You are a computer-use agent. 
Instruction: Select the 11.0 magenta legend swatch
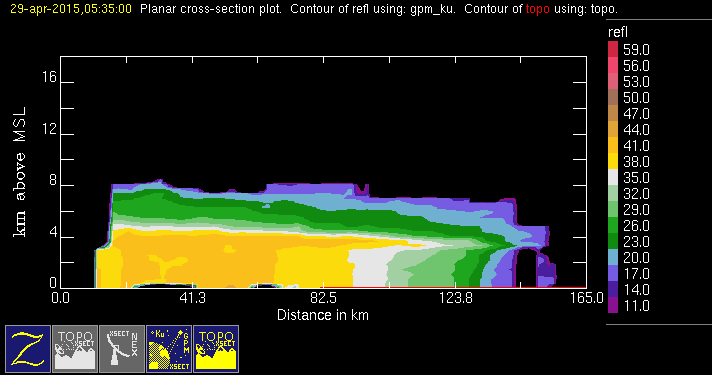(x=613, y=305)
